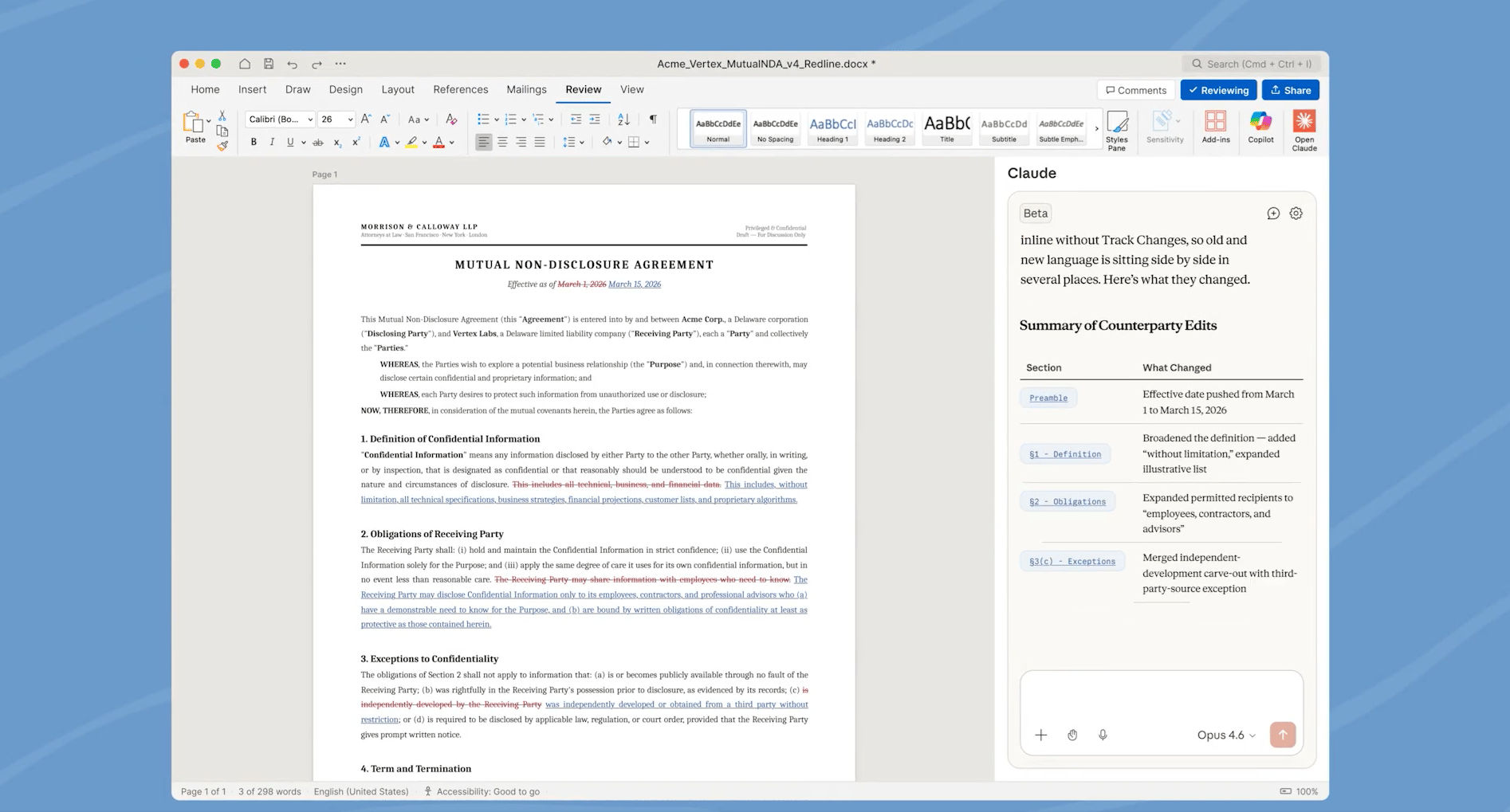Show paragraph marks with pilcrow icon
Image resolution: width=1510 pixels, height=812 pixels.
(653, 119)
